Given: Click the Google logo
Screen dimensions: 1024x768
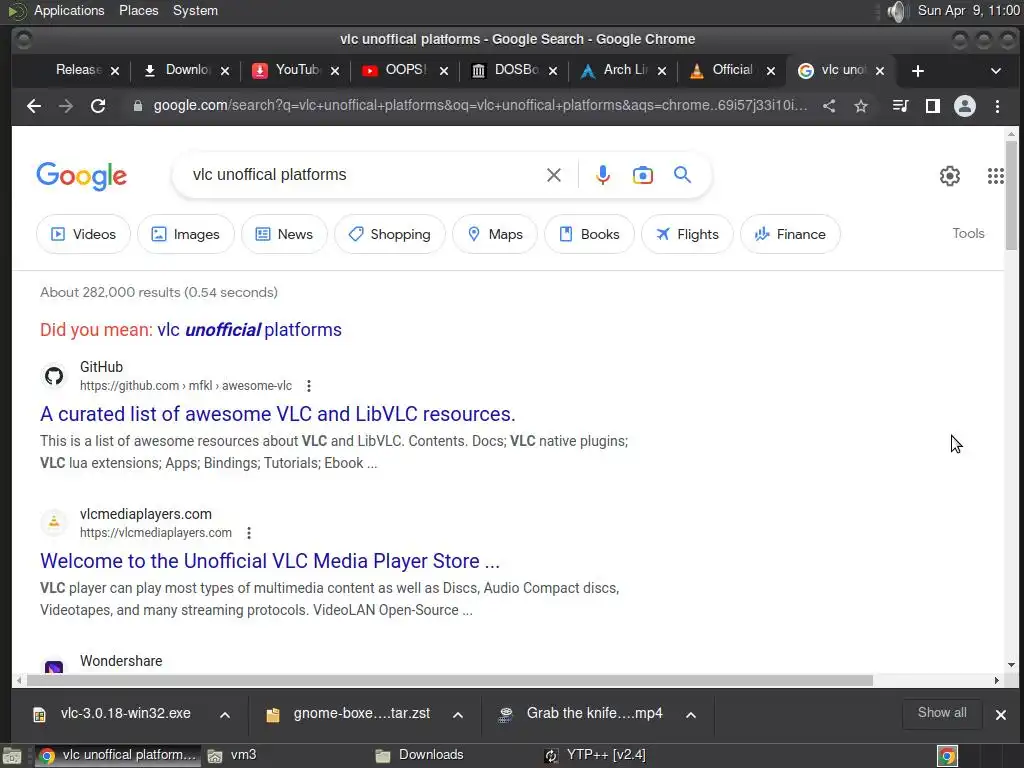Looking at the screenshot, I should (82, 176).
